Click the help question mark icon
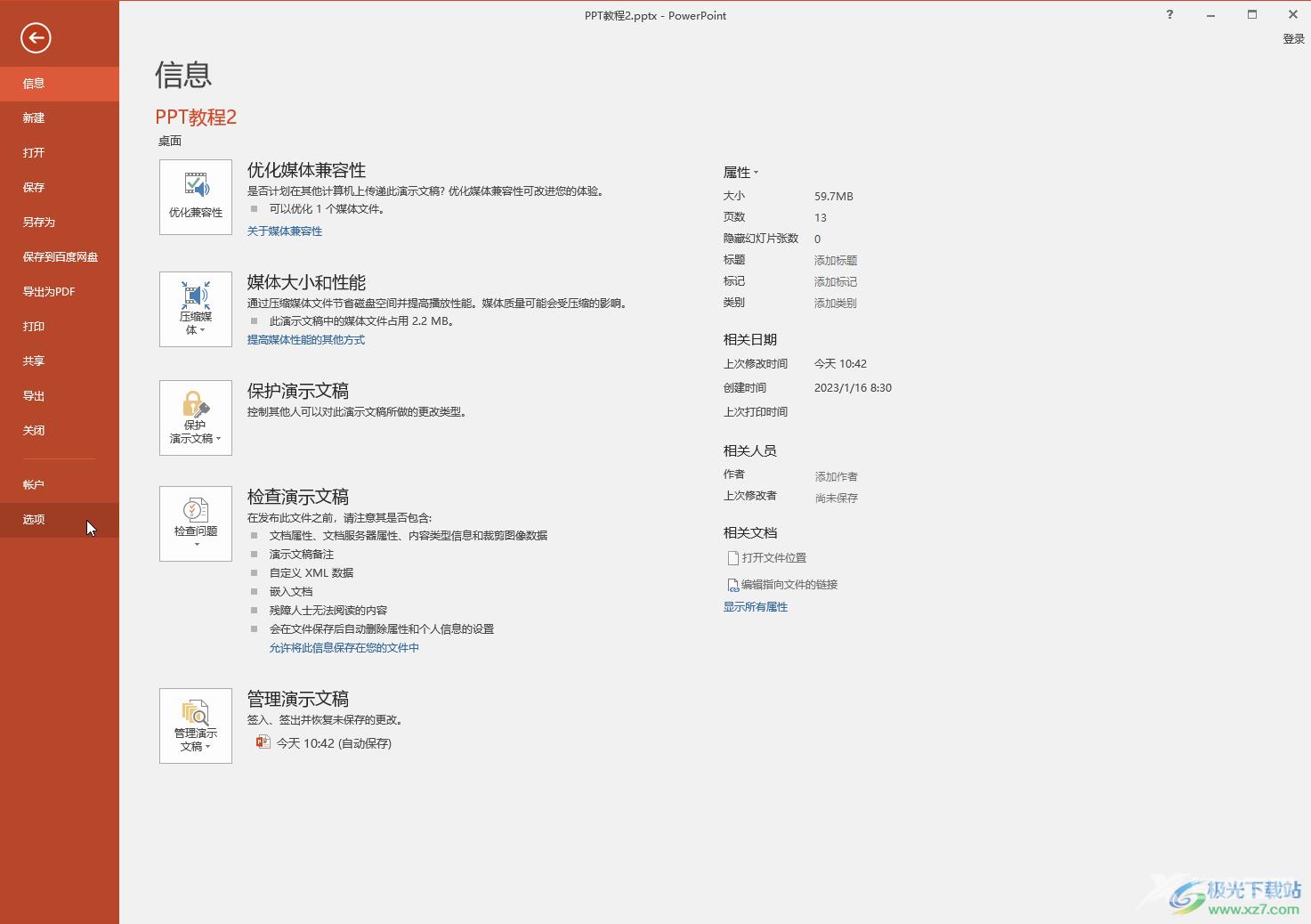The width and height of the screenshot is (1311, 924). [x=1169, y=14]
